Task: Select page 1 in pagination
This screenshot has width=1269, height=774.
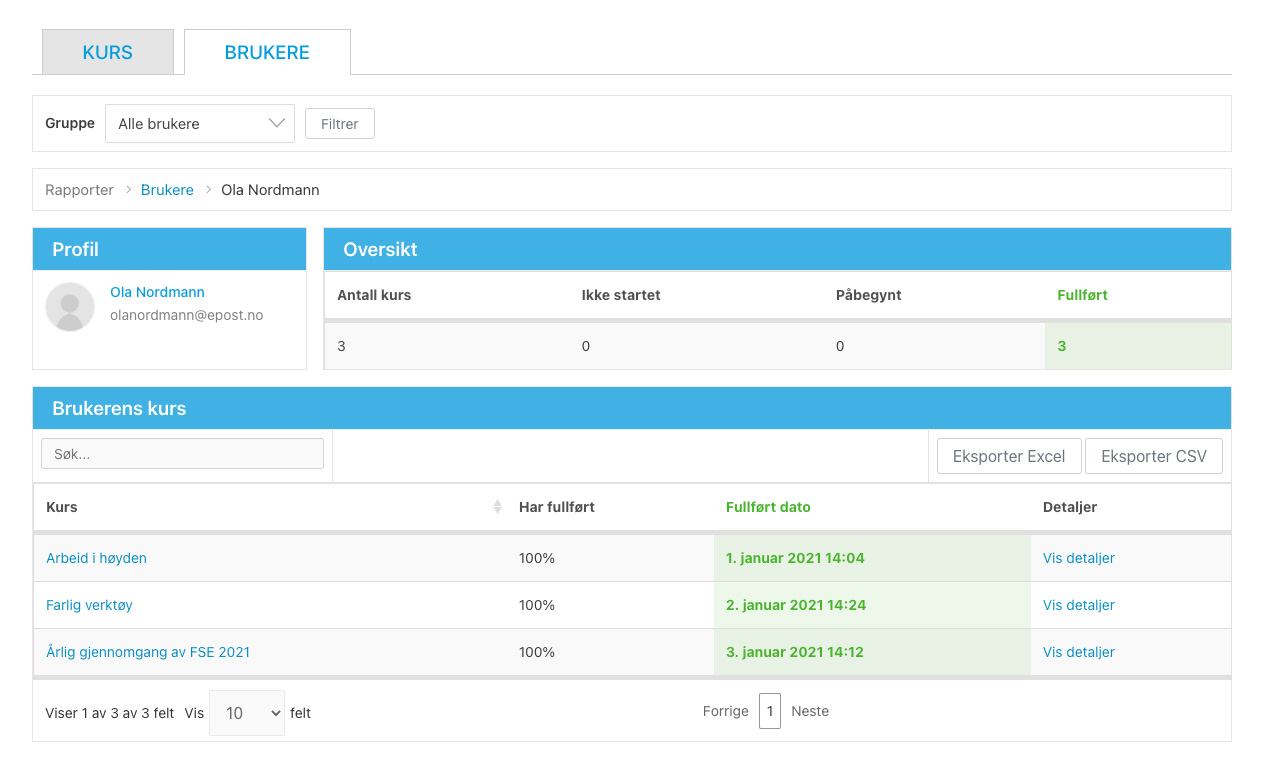Action: [769, 711]
